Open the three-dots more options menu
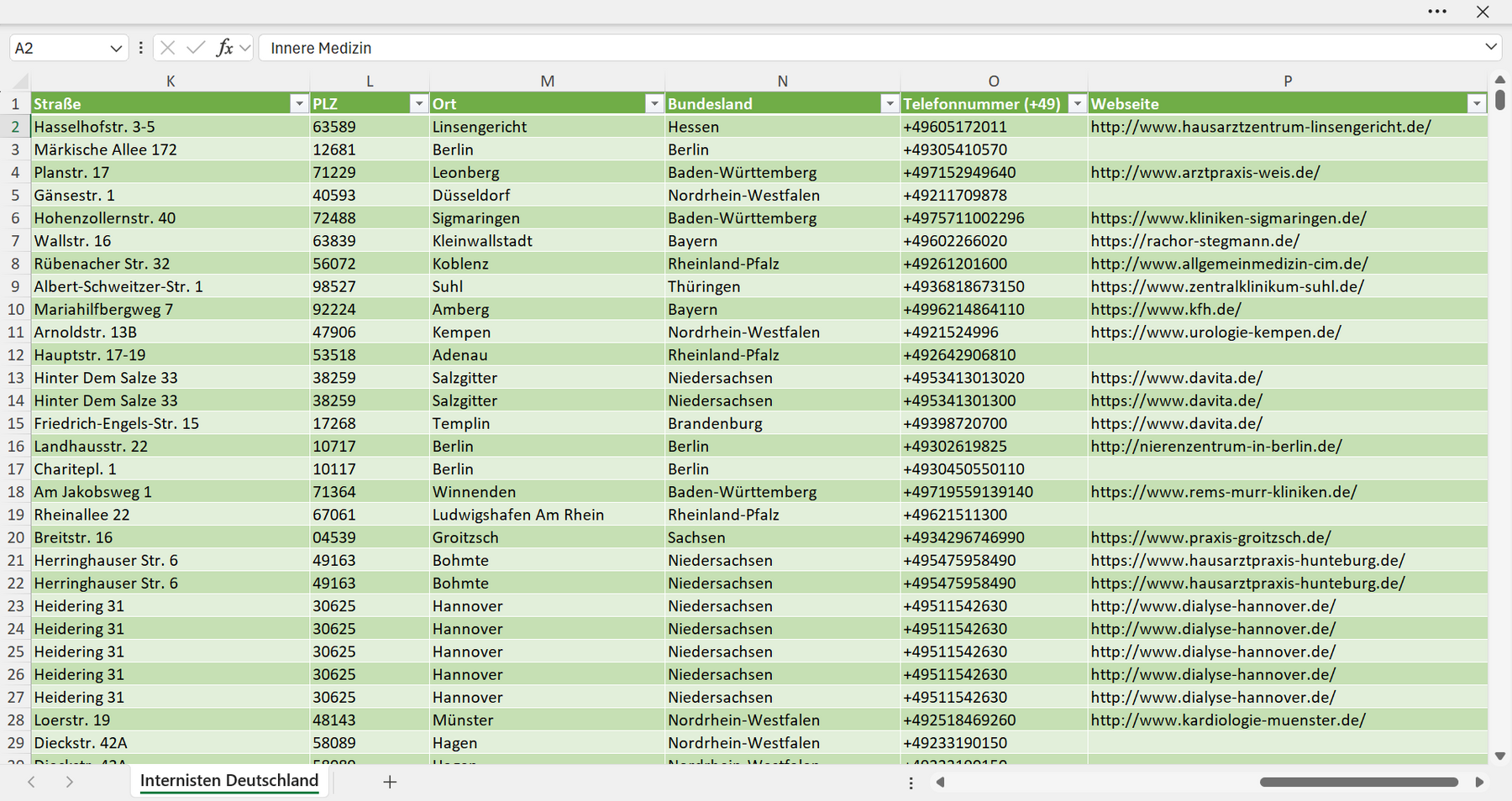This screenshot has width=1512, height=801. [1437, 12]
